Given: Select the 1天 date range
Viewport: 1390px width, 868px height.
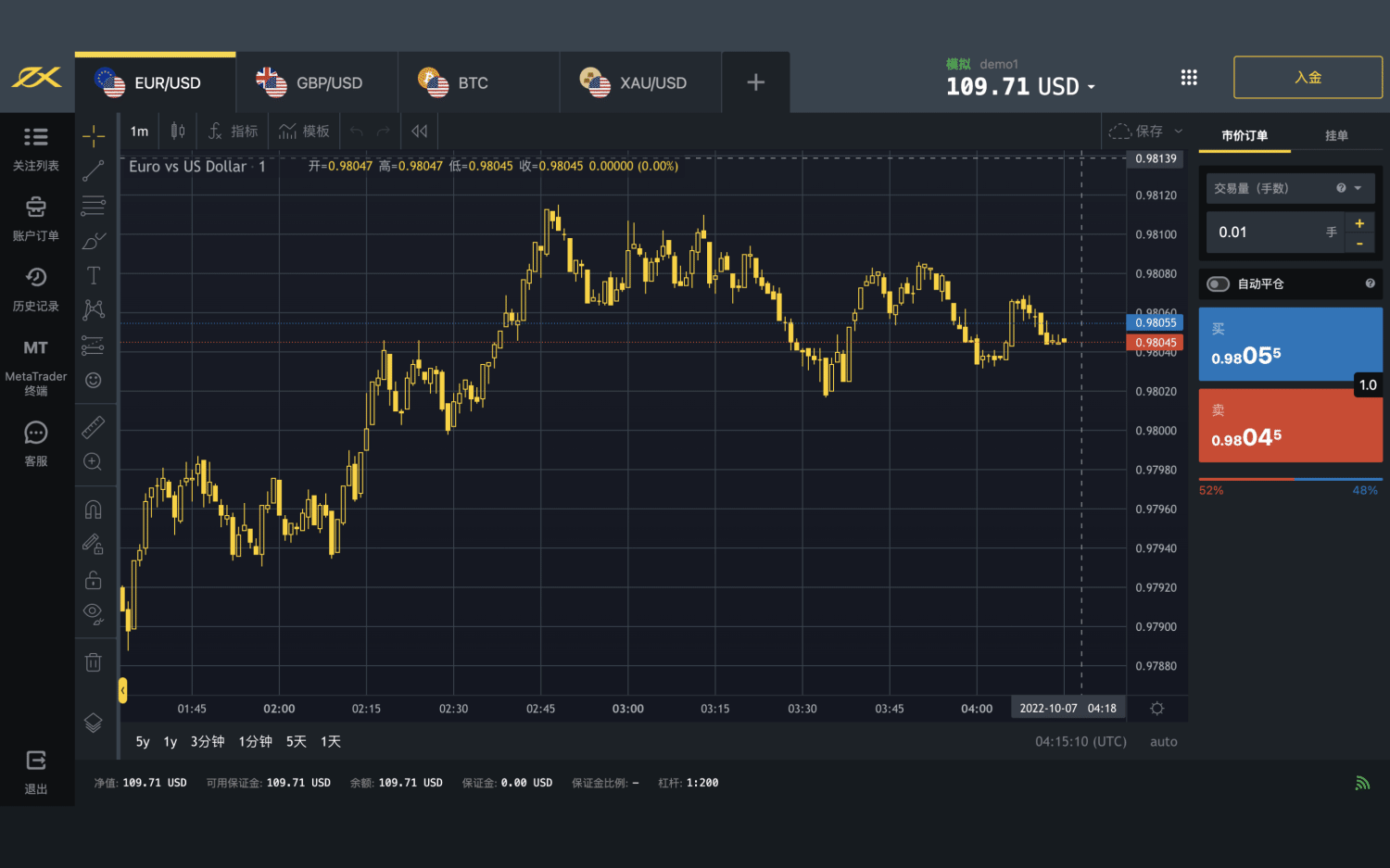Looking at the screenshot, I should (331, 742).
